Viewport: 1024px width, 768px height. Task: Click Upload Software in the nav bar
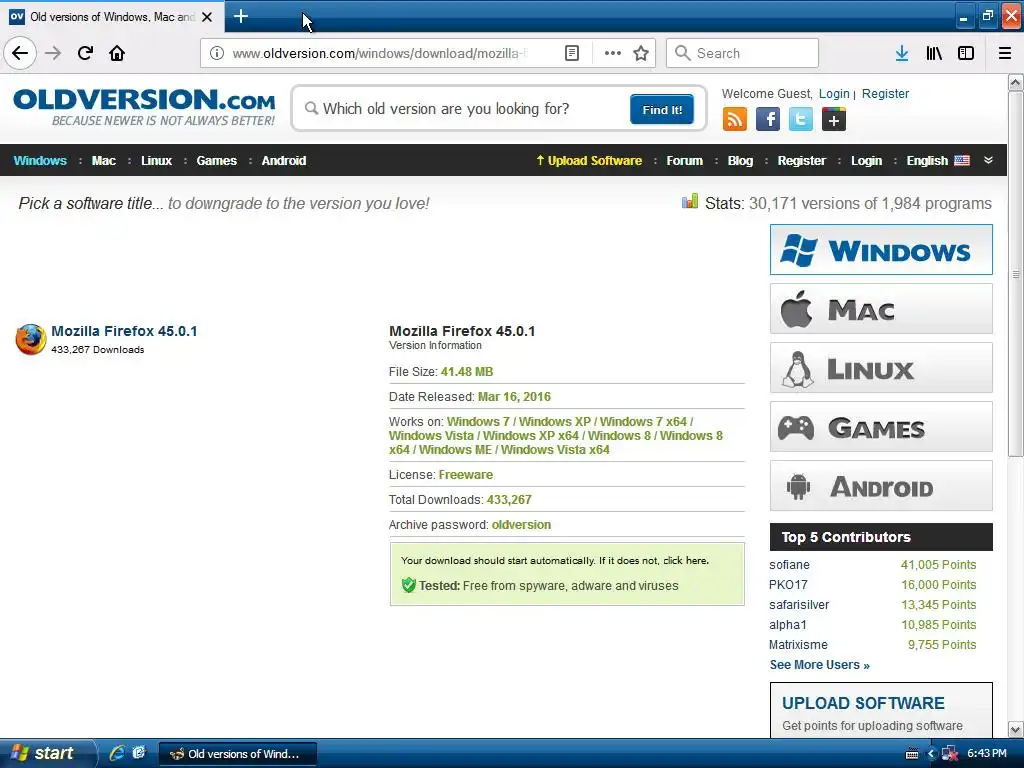pos(588,161)
